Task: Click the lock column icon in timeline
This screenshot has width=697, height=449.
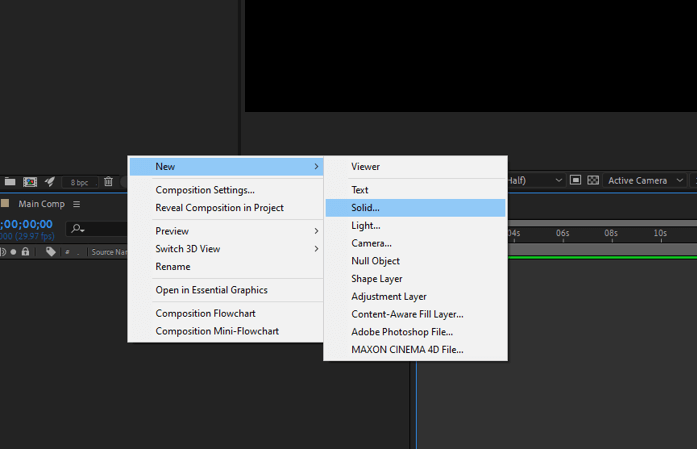Action: point(25,252)
